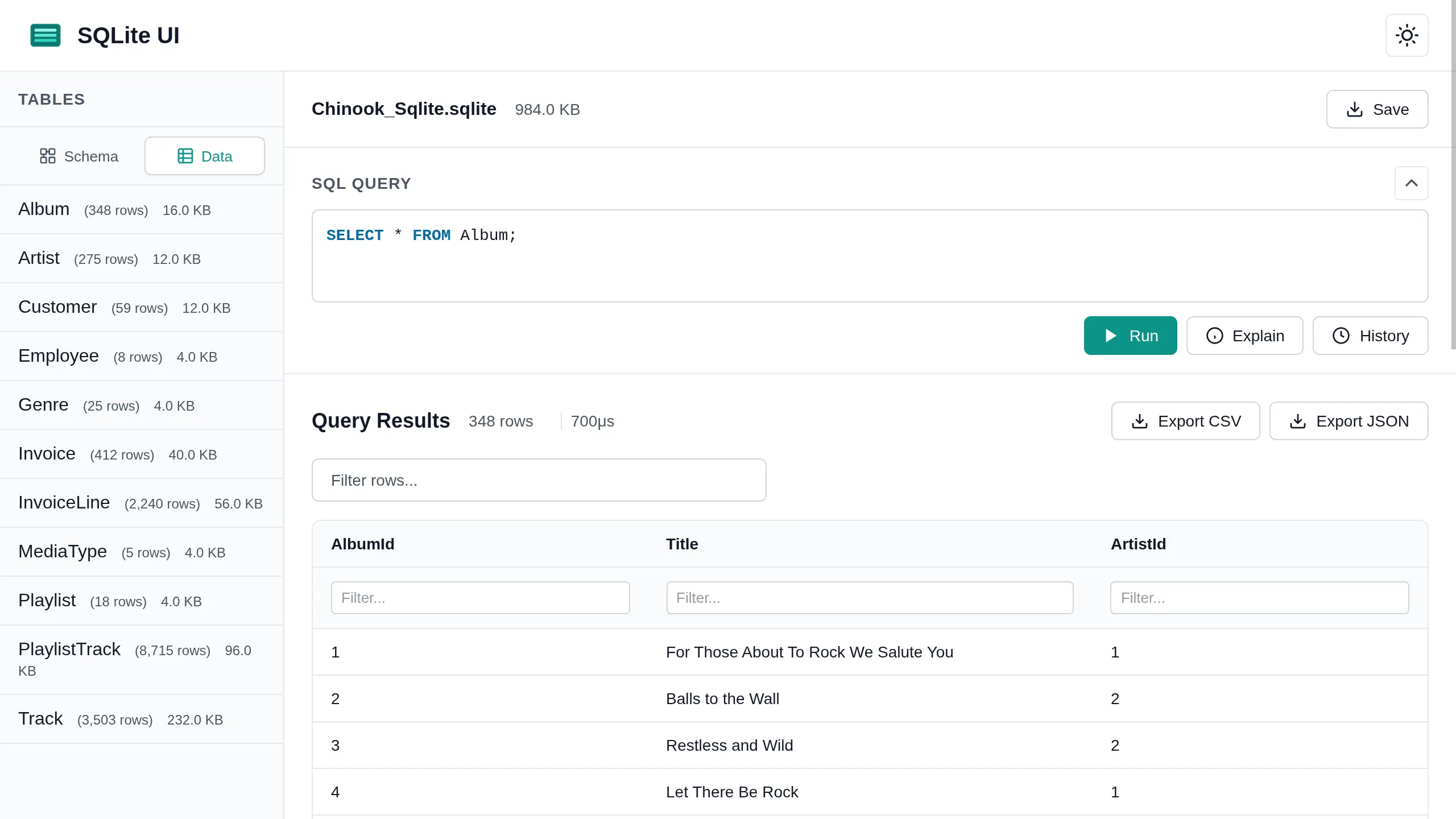Choose the PlaylistTrack table
The height and width of the screenshot is (819, 1456).
pos(69,650)
